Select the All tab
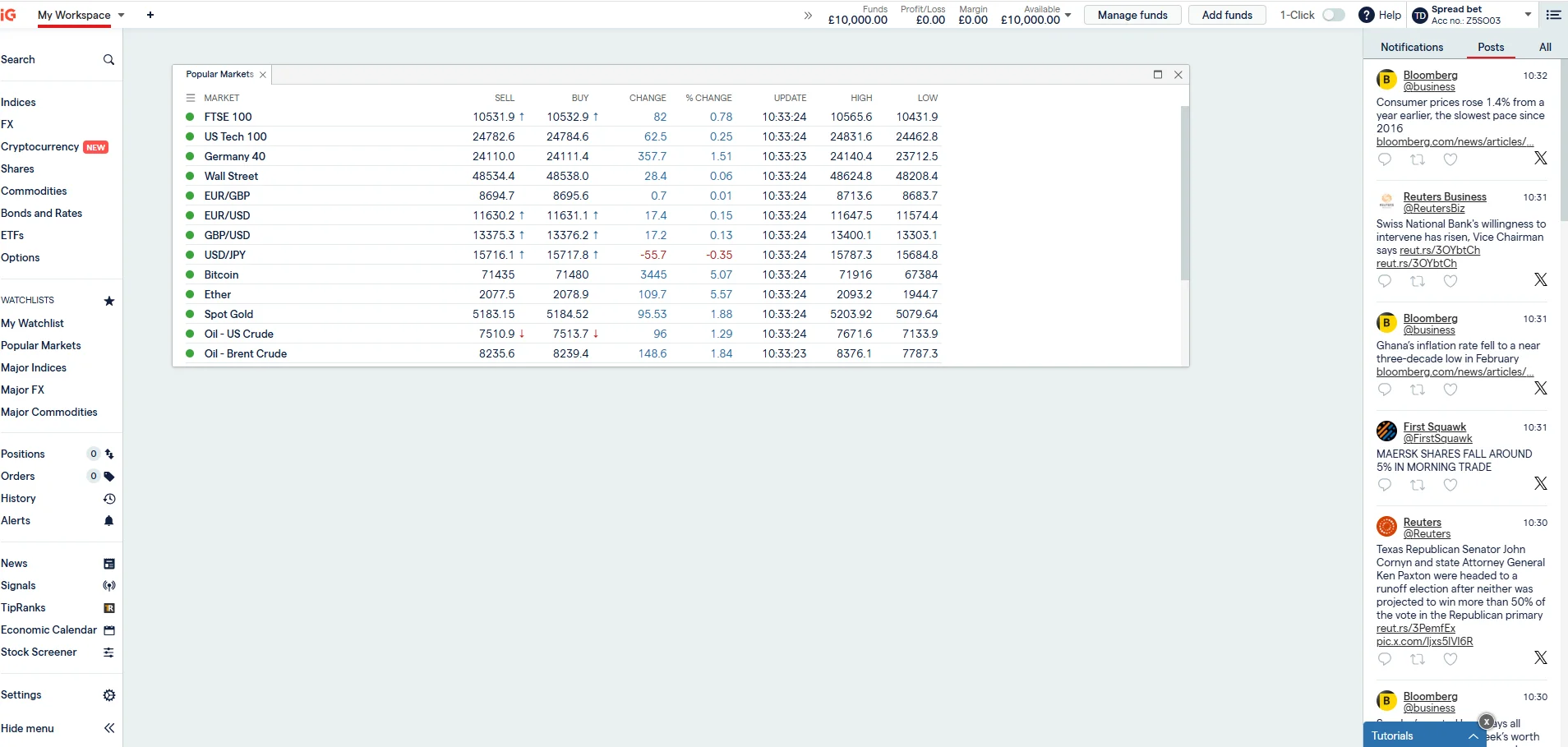The height and width of the screenshot is (747, 1568). 1545,47
